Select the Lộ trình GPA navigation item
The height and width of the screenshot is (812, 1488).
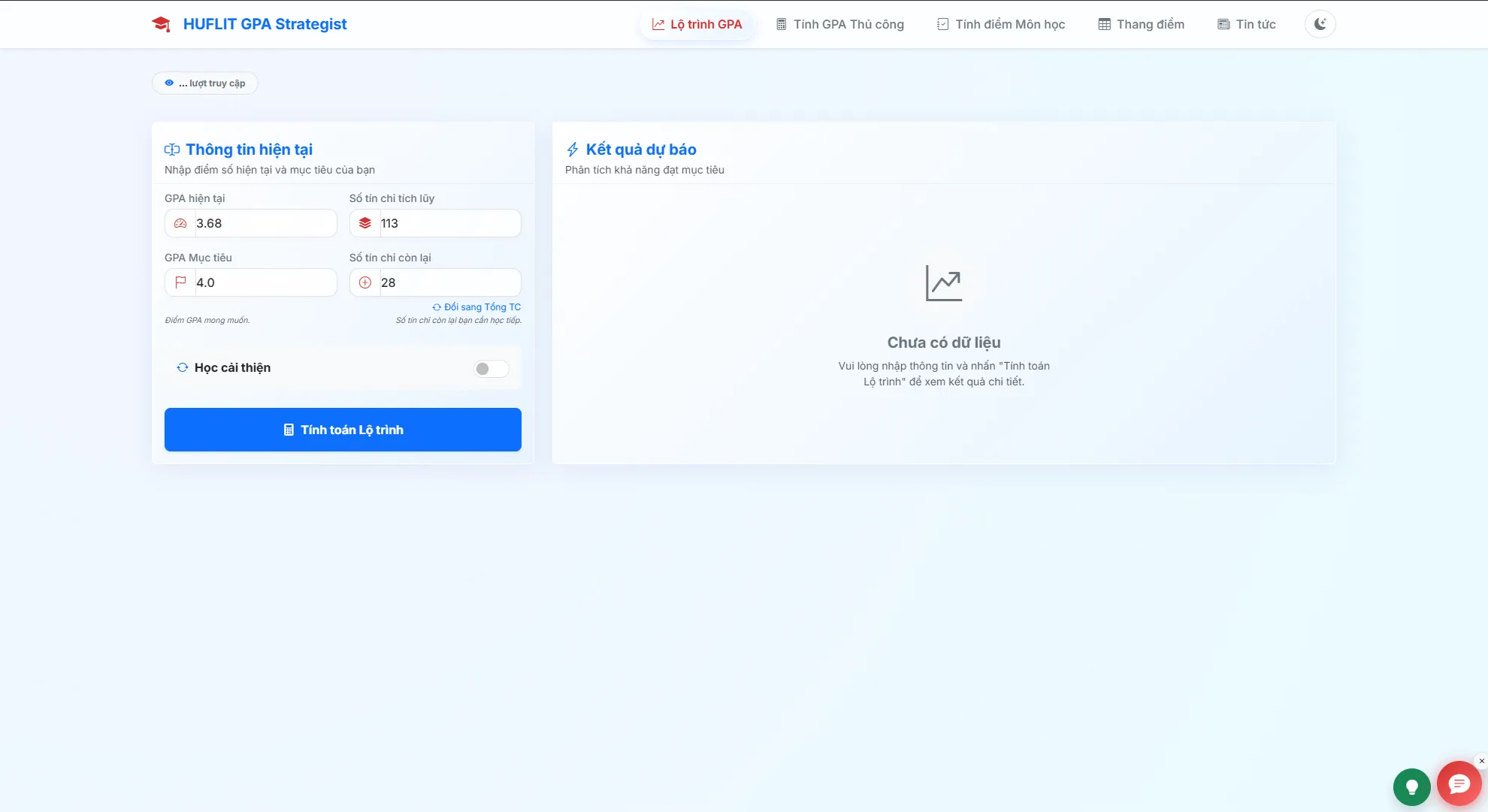(697, 23)
